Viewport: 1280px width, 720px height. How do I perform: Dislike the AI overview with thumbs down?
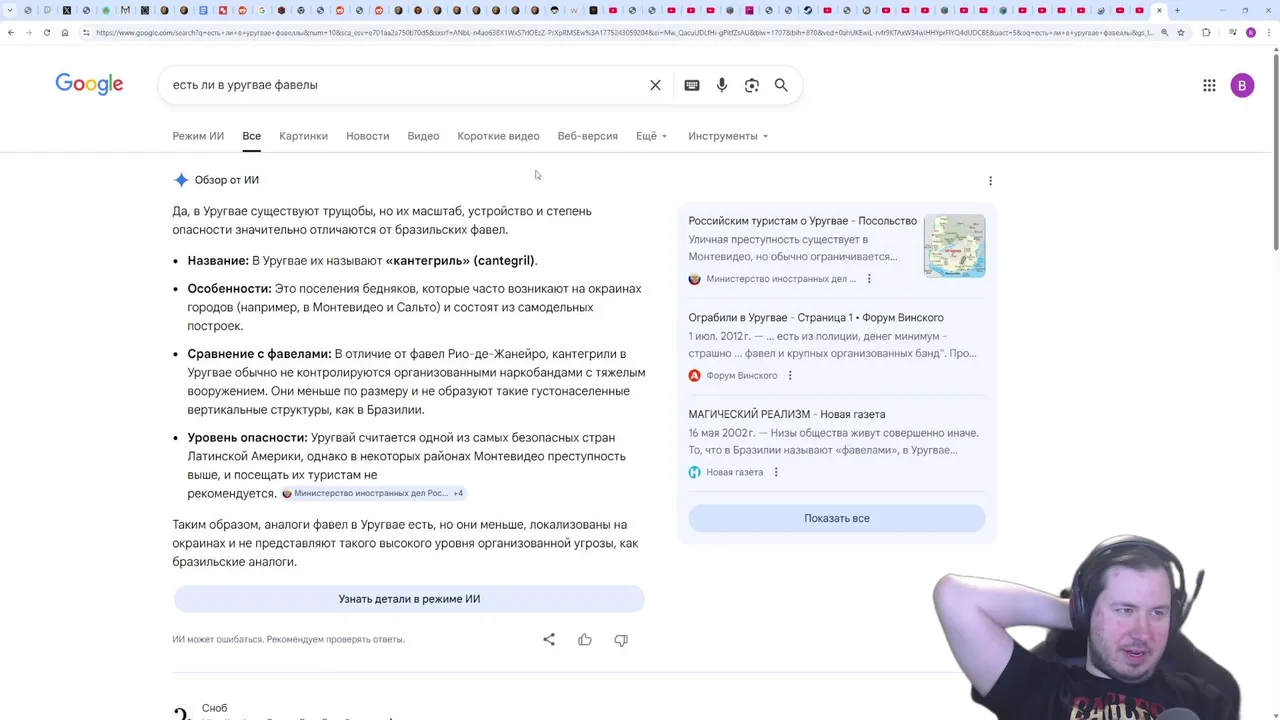621,639
